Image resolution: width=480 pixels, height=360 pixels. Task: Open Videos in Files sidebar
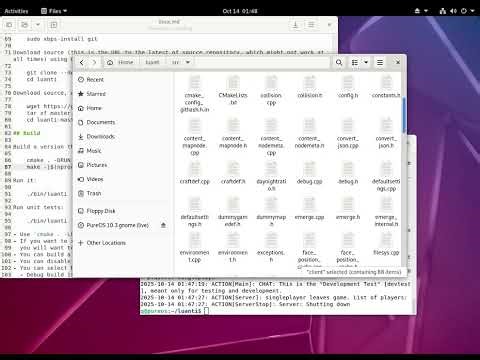click(122, 179)
